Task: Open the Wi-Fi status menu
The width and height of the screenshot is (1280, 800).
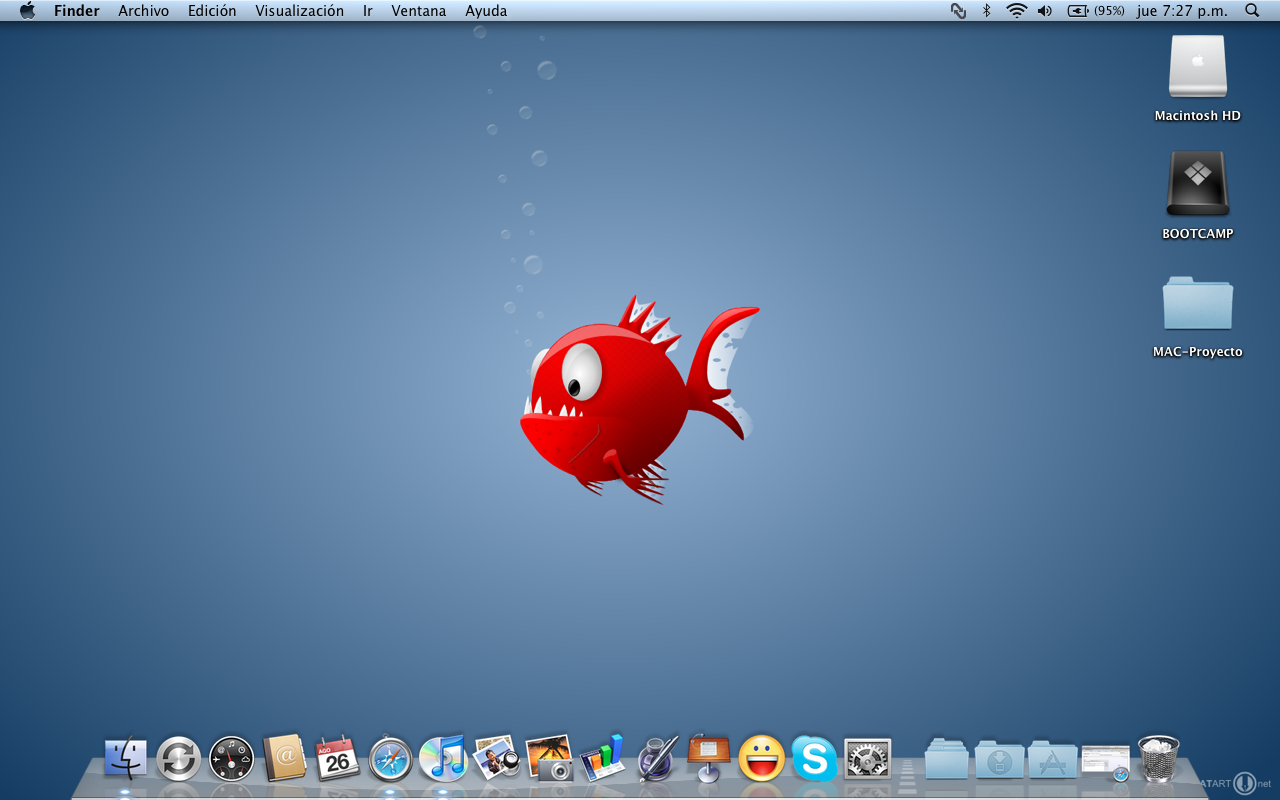Action: click(x=1017, y=11)
